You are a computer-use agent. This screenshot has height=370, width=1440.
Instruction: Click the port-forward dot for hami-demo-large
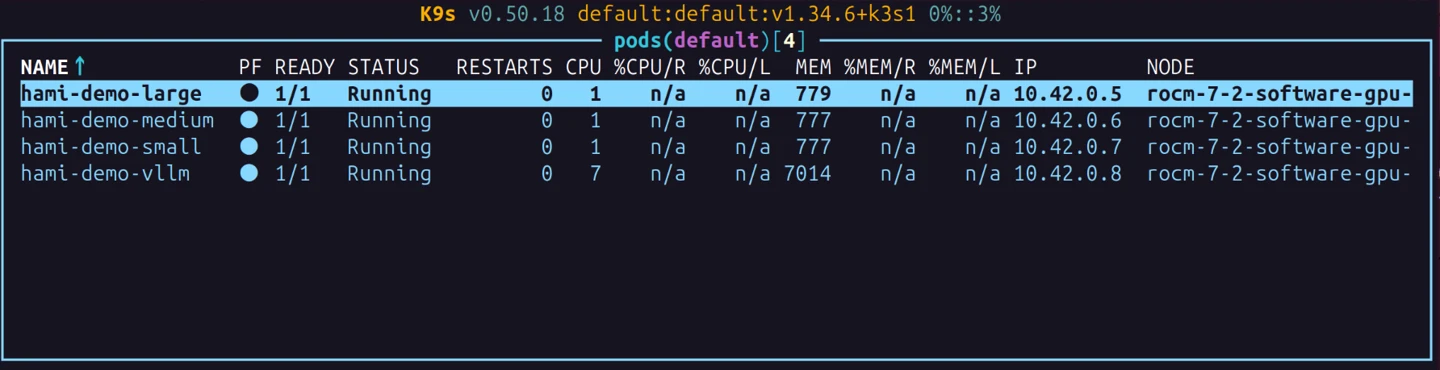[x=249, y=93]
